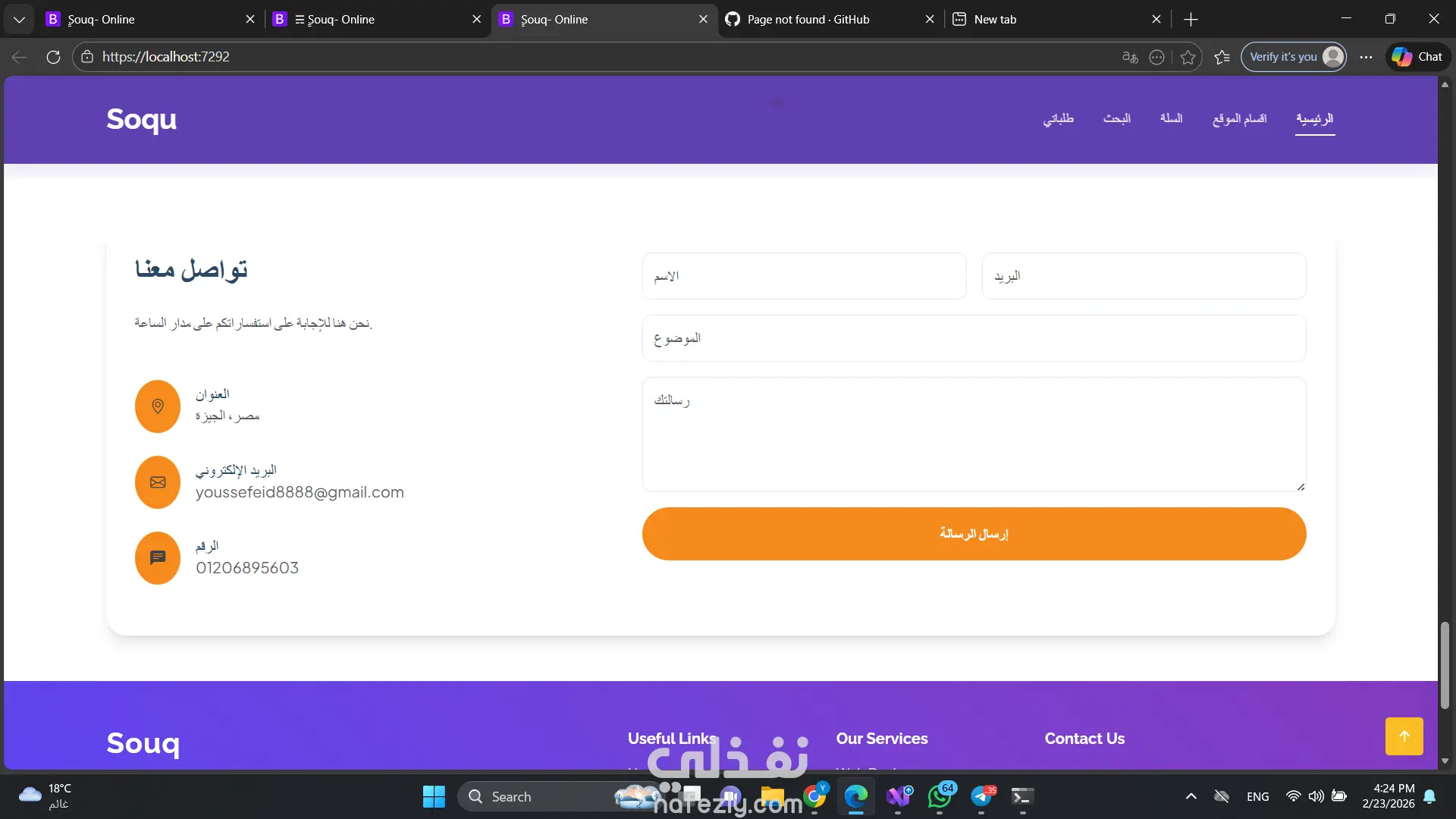Click the الاسم name input field

pyautogui.click(x=804, y=276)
